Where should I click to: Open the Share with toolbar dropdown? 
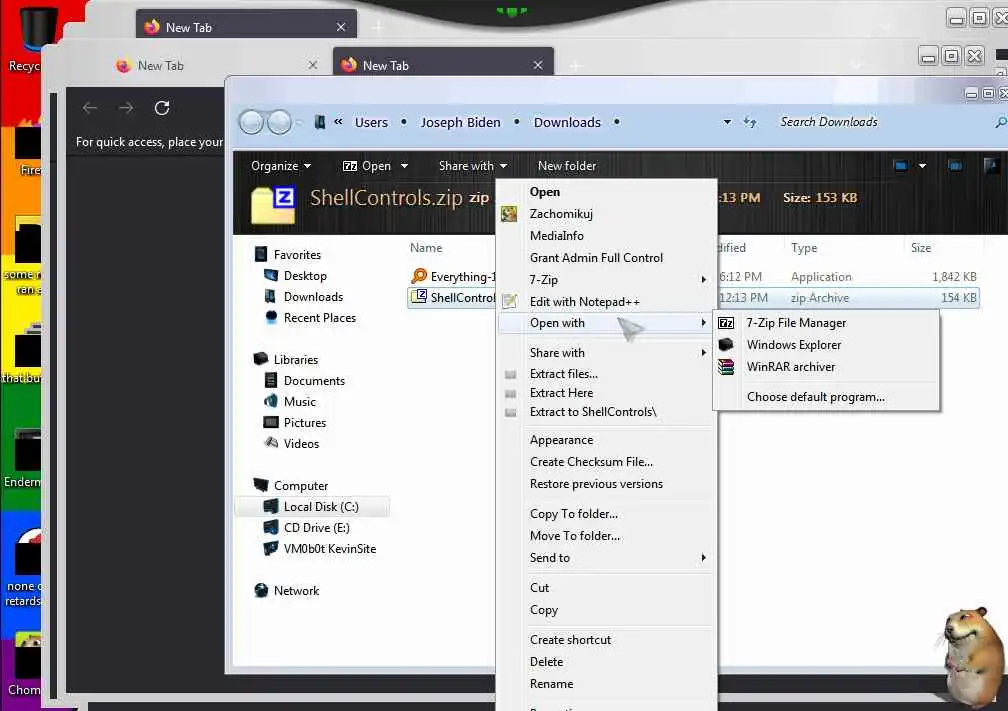pyautogui.click(x=472, y=166)
